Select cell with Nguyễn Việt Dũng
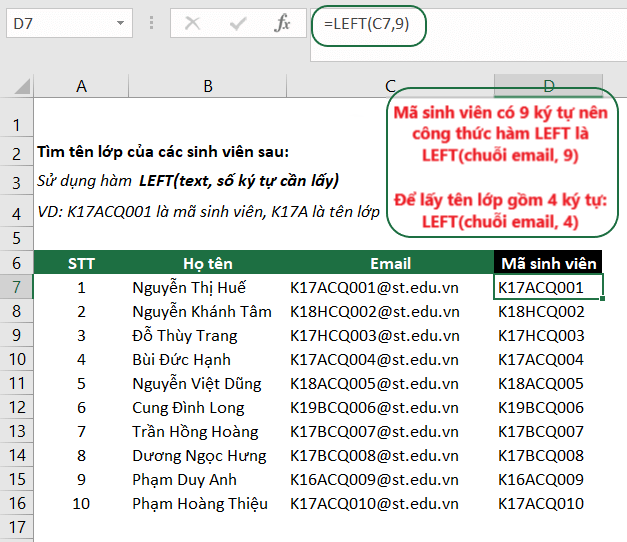This screenshot has width=627, height=542. tap(208, 383)
